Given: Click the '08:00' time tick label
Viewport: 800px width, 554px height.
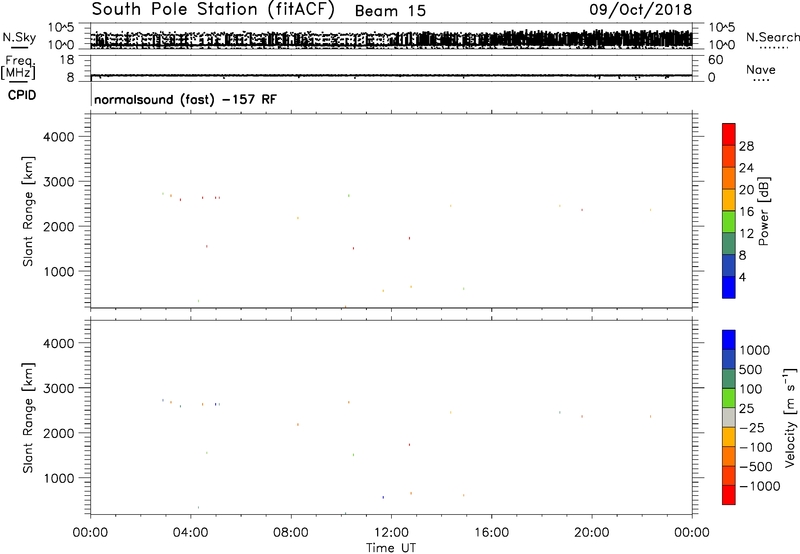Looking at the screenshot, I should (x=291, y=533).
